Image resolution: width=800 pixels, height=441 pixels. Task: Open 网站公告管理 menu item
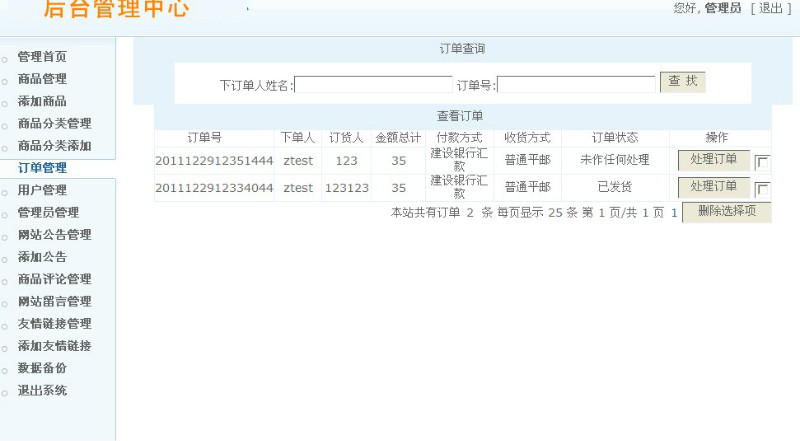(54, 235)
